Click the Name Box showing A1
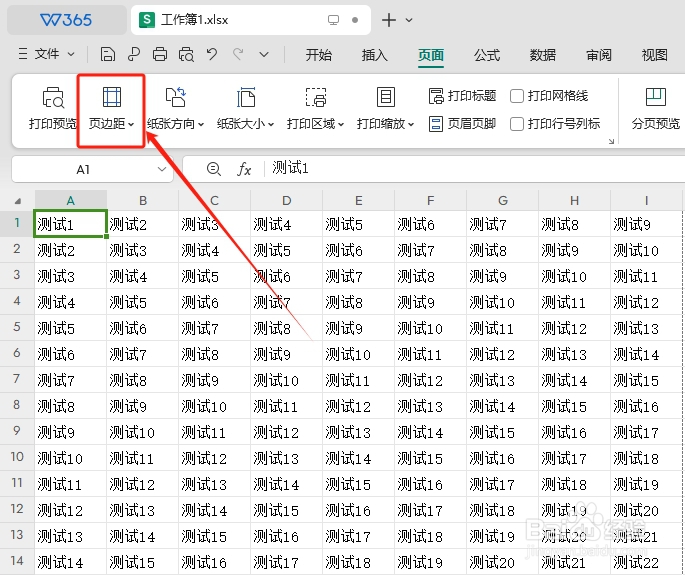The height and width of the screenshot is (575, 685). click(x=83, y=169)
